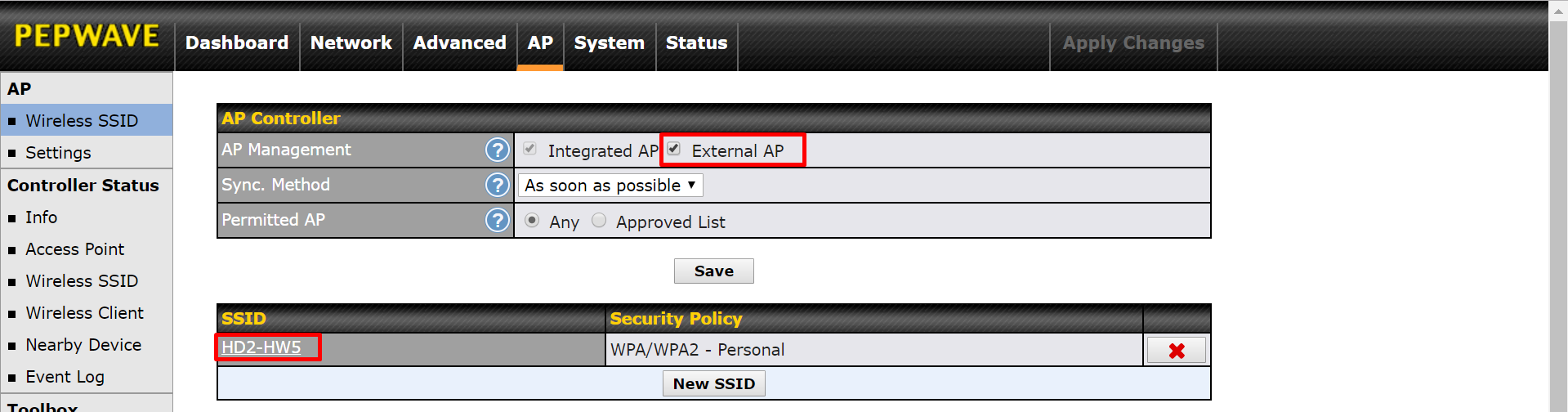Go to the Advanced tab

[459, 43]
